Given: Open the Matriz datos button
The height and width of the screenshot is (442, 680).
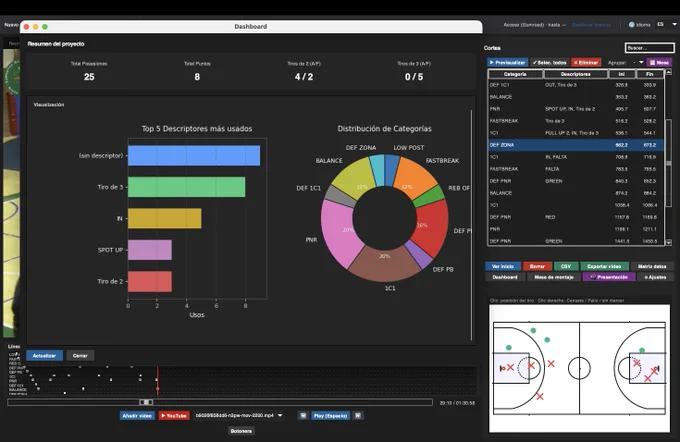Looking at the screenshot, I should point(651,266).
